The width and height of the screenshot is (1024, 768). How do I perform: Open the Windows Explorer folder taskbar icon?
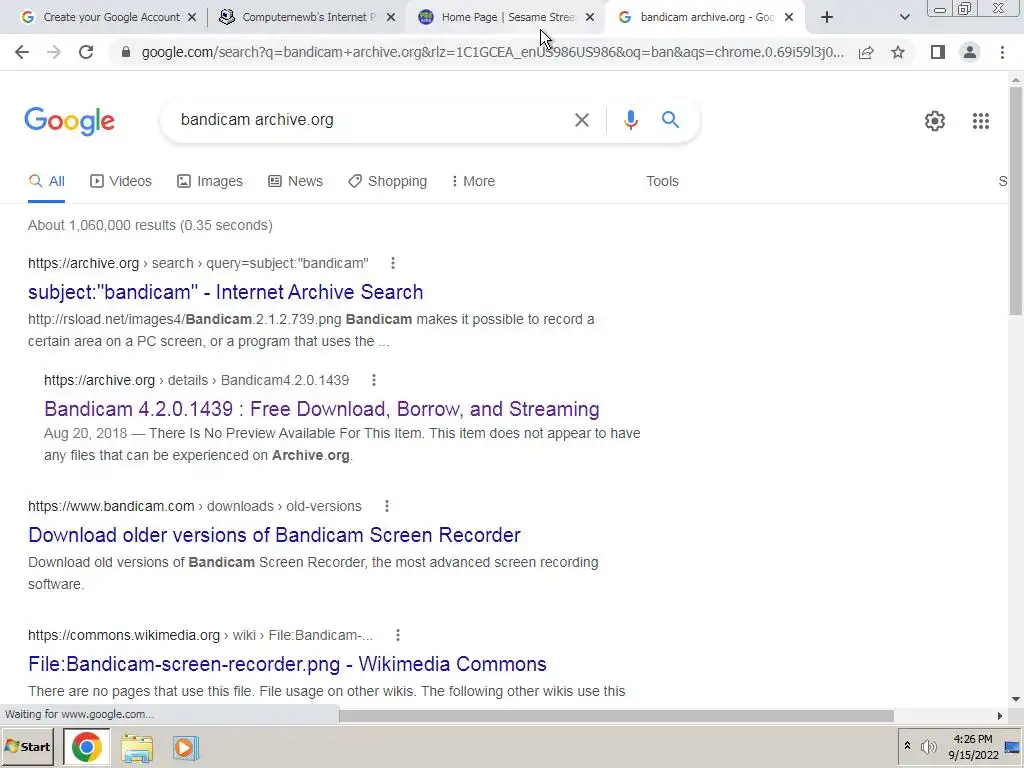point(136,748)
